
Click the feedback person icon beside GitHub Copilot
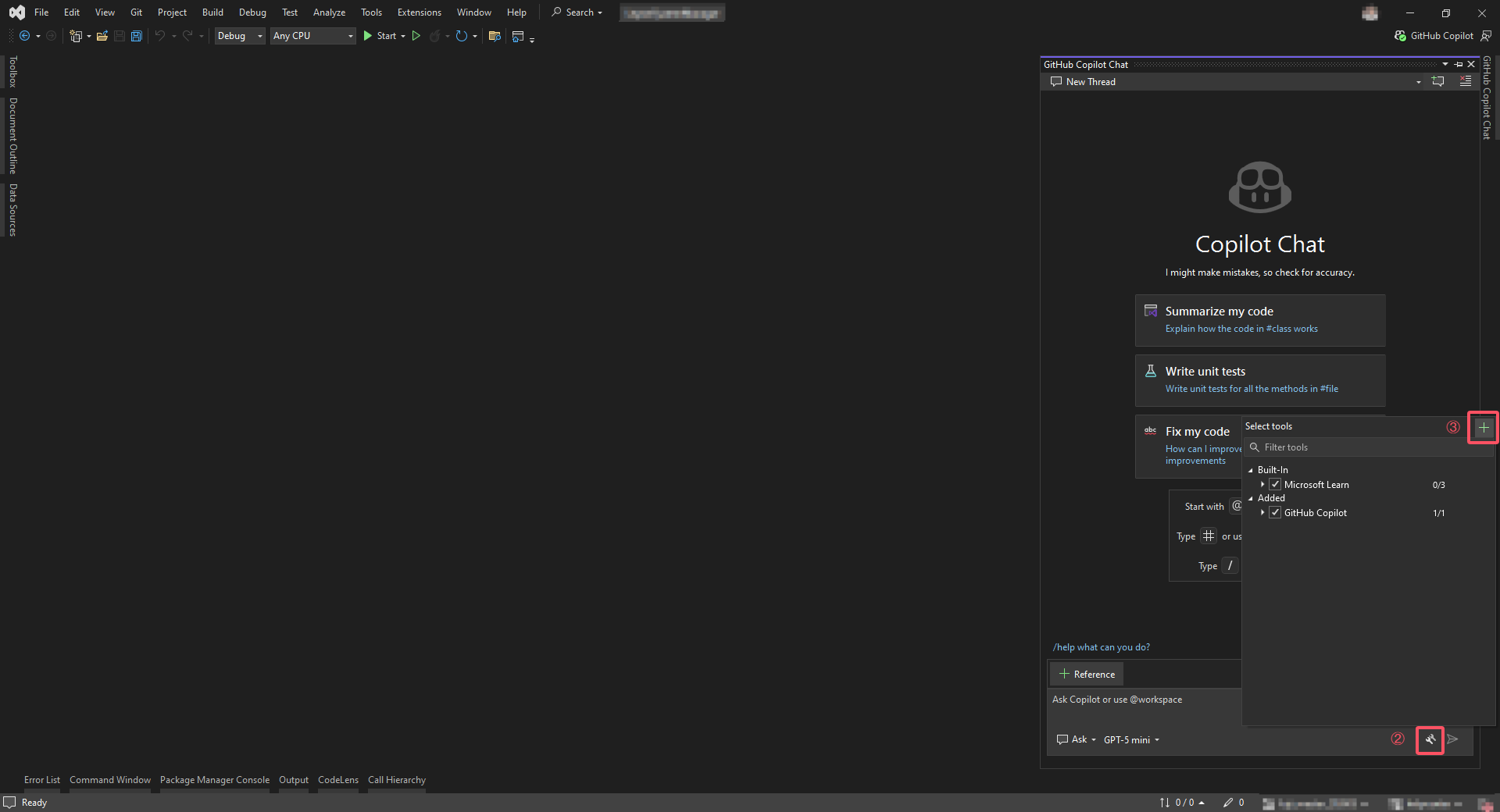[1486, 36]
